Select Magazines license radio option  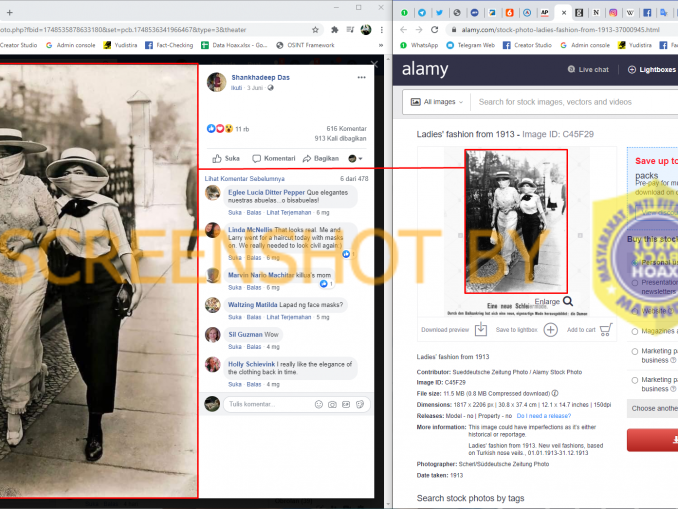click(635, 331)
